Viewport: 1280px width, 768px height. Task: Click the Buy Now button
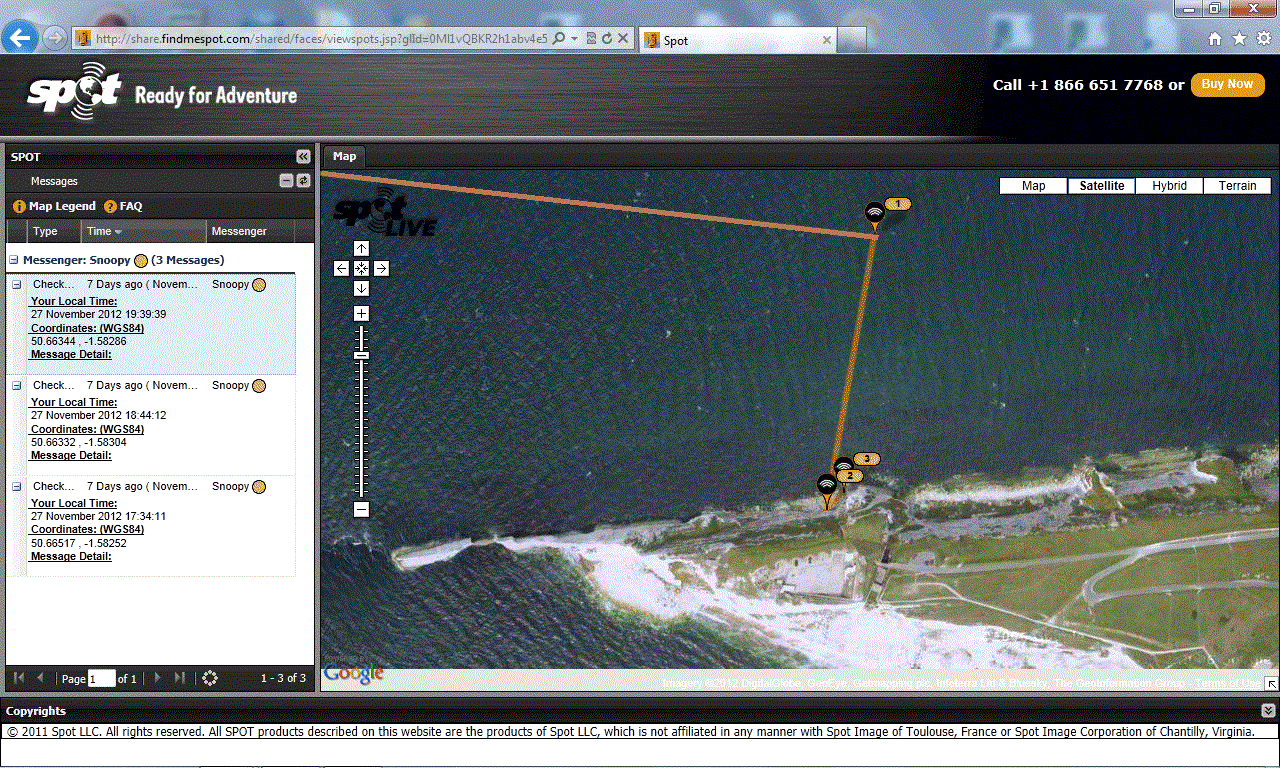coord(1226,85)
